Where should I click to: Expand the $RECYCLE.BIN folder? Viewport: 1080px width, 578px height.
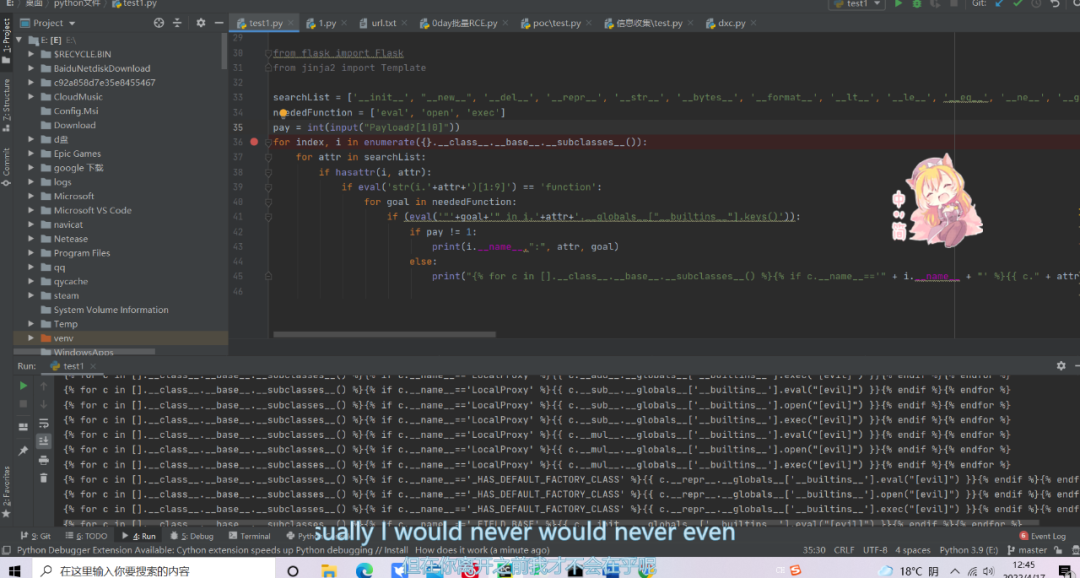click(x=31, y=54)
